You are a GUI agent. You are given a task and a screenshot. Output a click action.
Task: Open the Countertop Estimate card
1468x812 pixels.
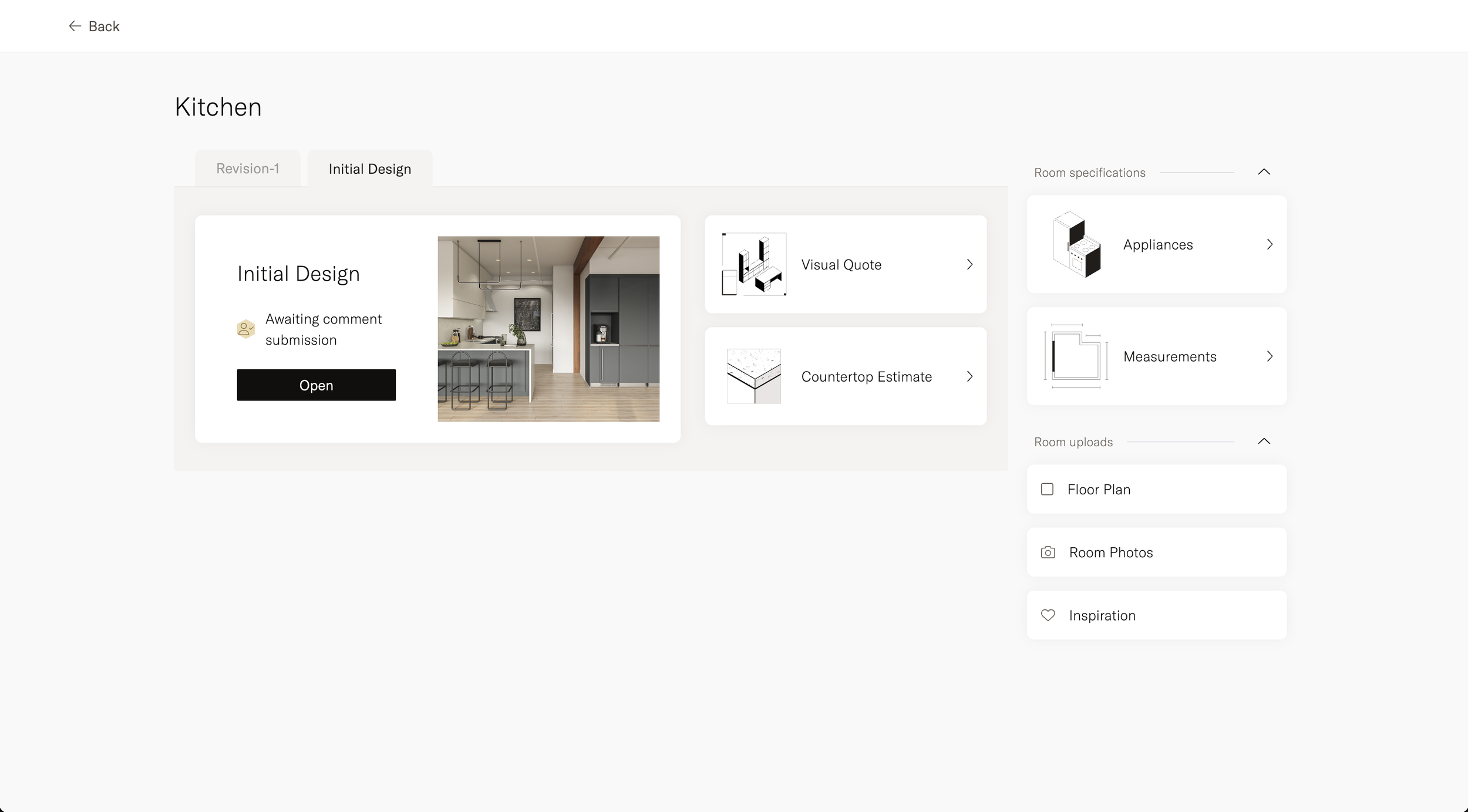pos(846,376)
